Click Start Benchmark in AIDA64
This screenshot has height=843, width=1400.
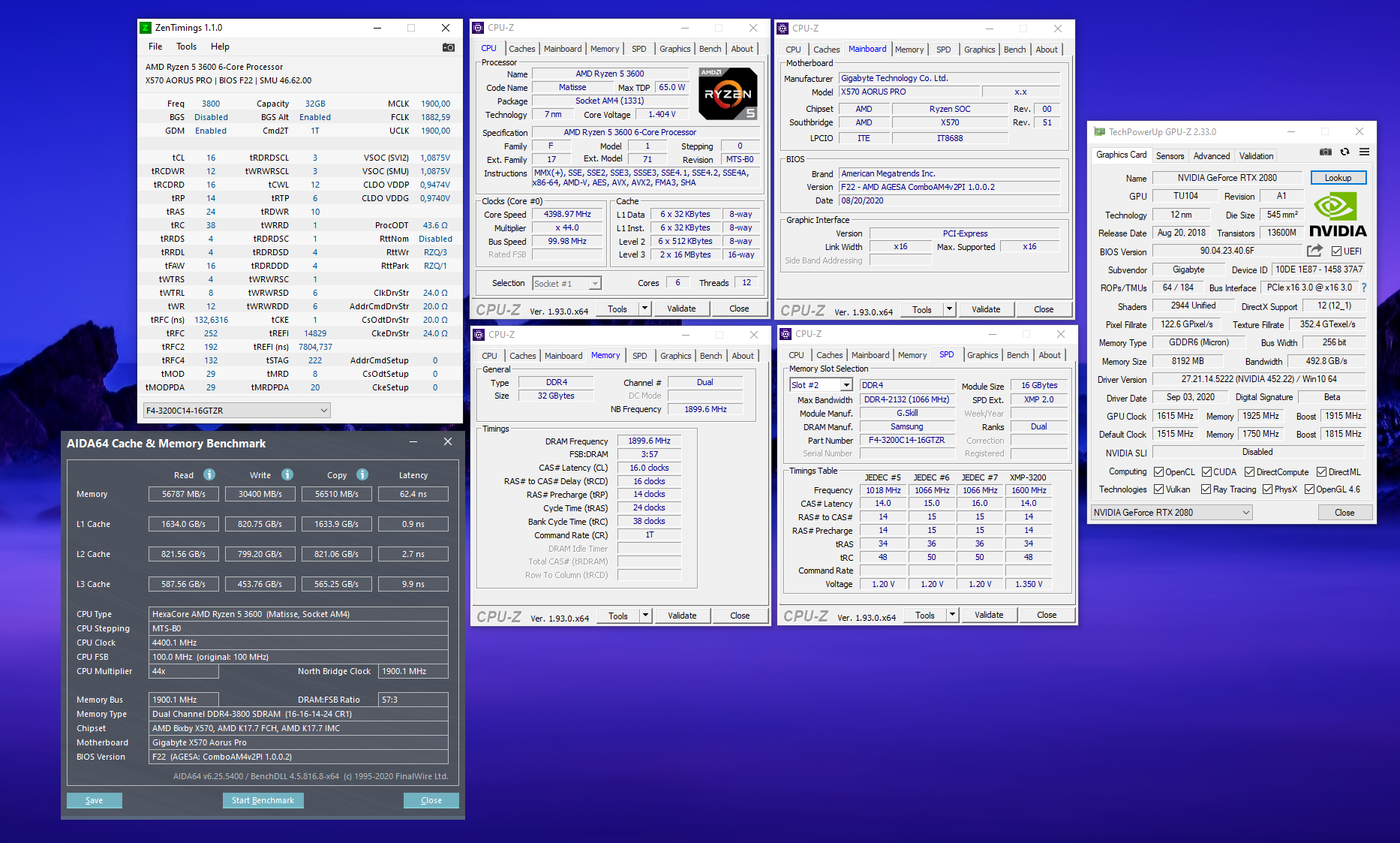pyautogui.click(x=263, y=800)
